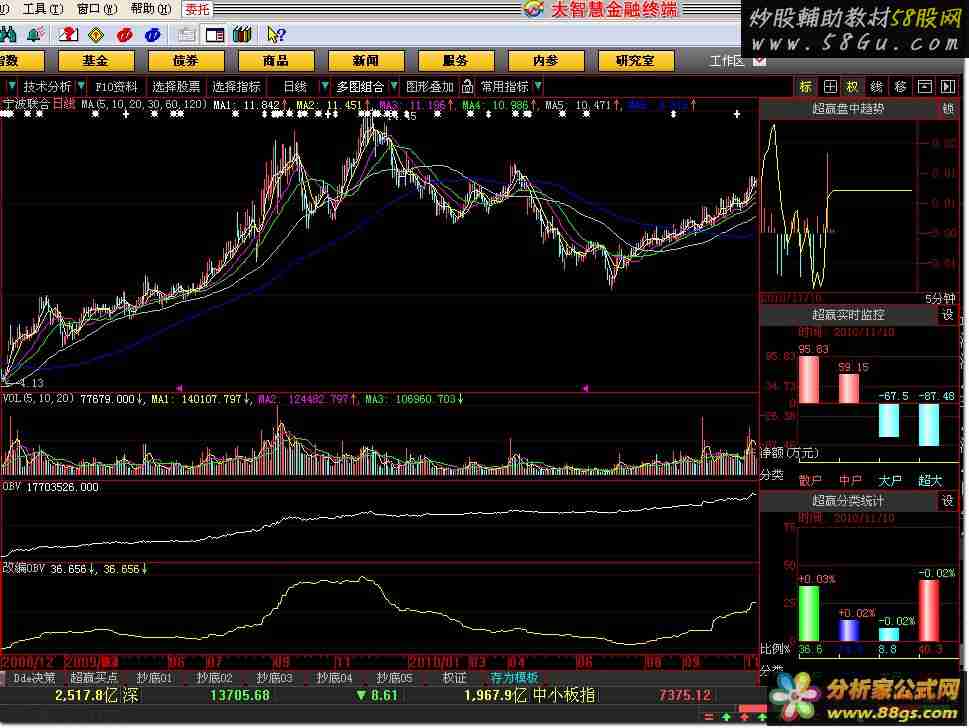Click the window layout panel icon
The image size is (969, 728).
[213, 35]
